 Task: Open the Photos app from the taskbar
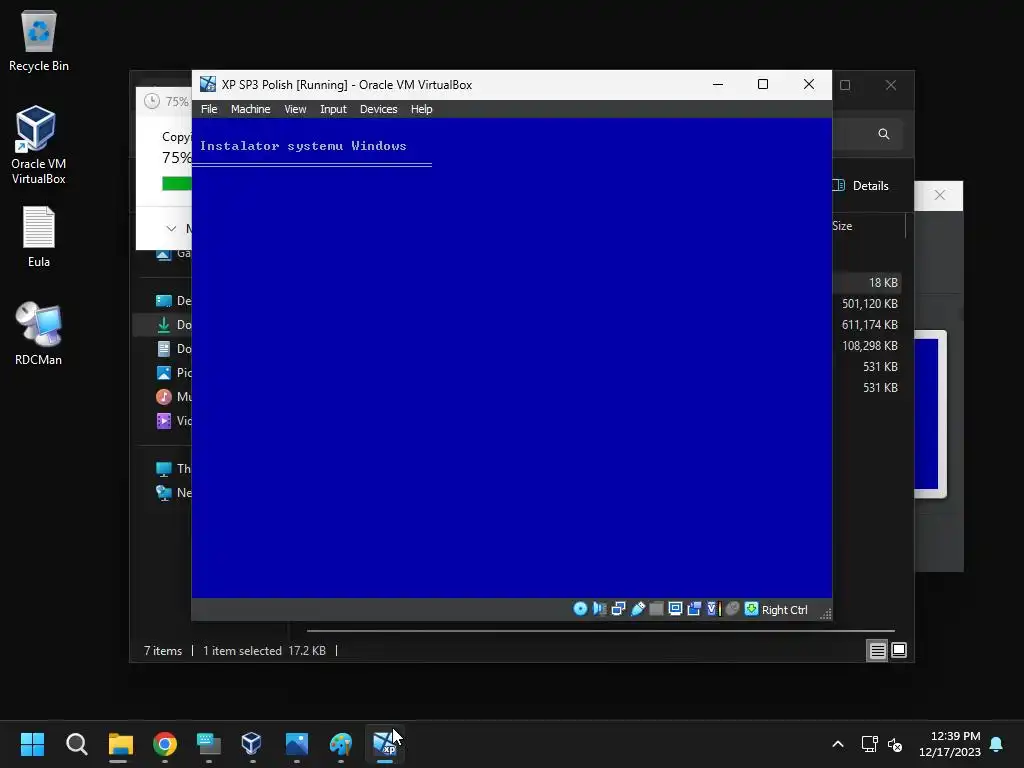pyautogui.click(x=296, y=744)
